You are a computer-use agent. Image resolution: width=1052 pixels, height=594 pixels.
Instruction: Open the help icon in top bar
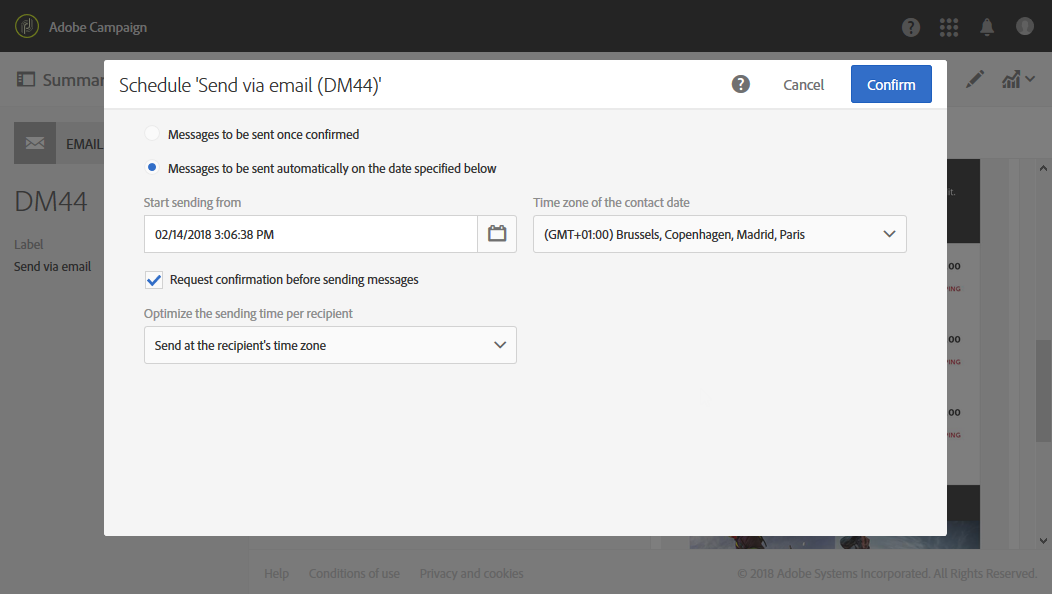coord(910,28)
